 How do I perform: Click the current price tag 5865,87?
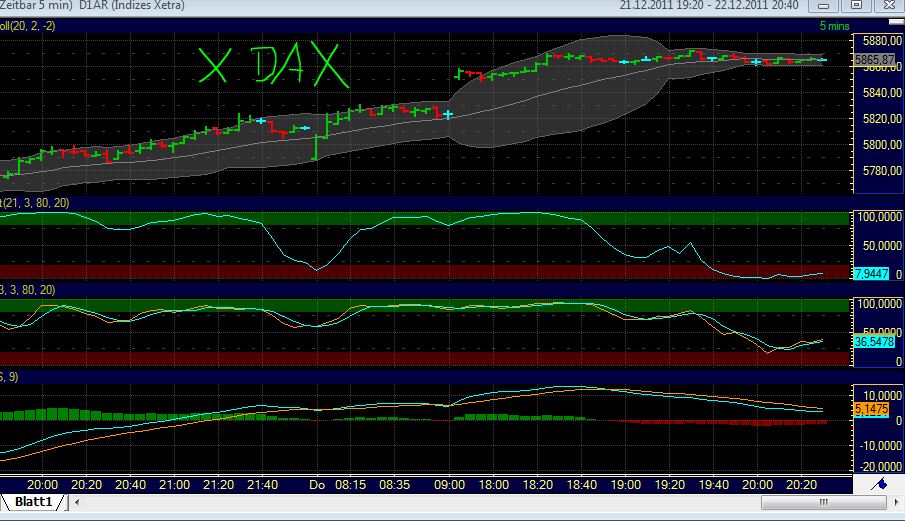coord(874,60)
